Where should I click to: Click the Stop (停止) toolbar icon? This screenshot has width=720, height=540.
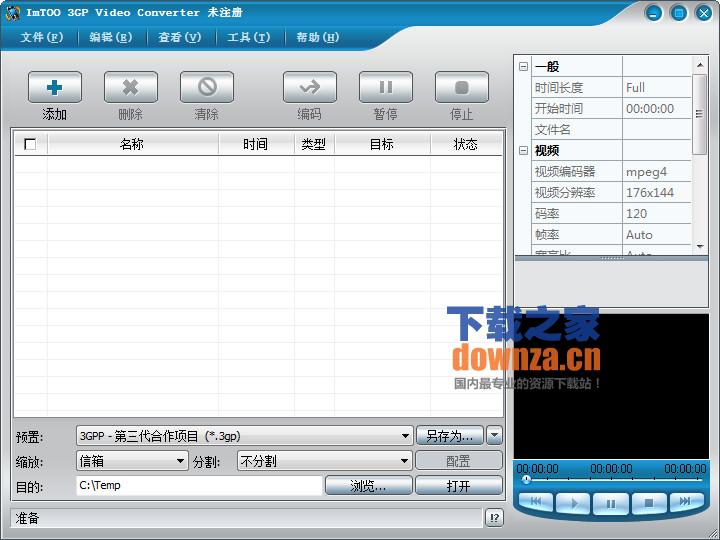(461, 87)
